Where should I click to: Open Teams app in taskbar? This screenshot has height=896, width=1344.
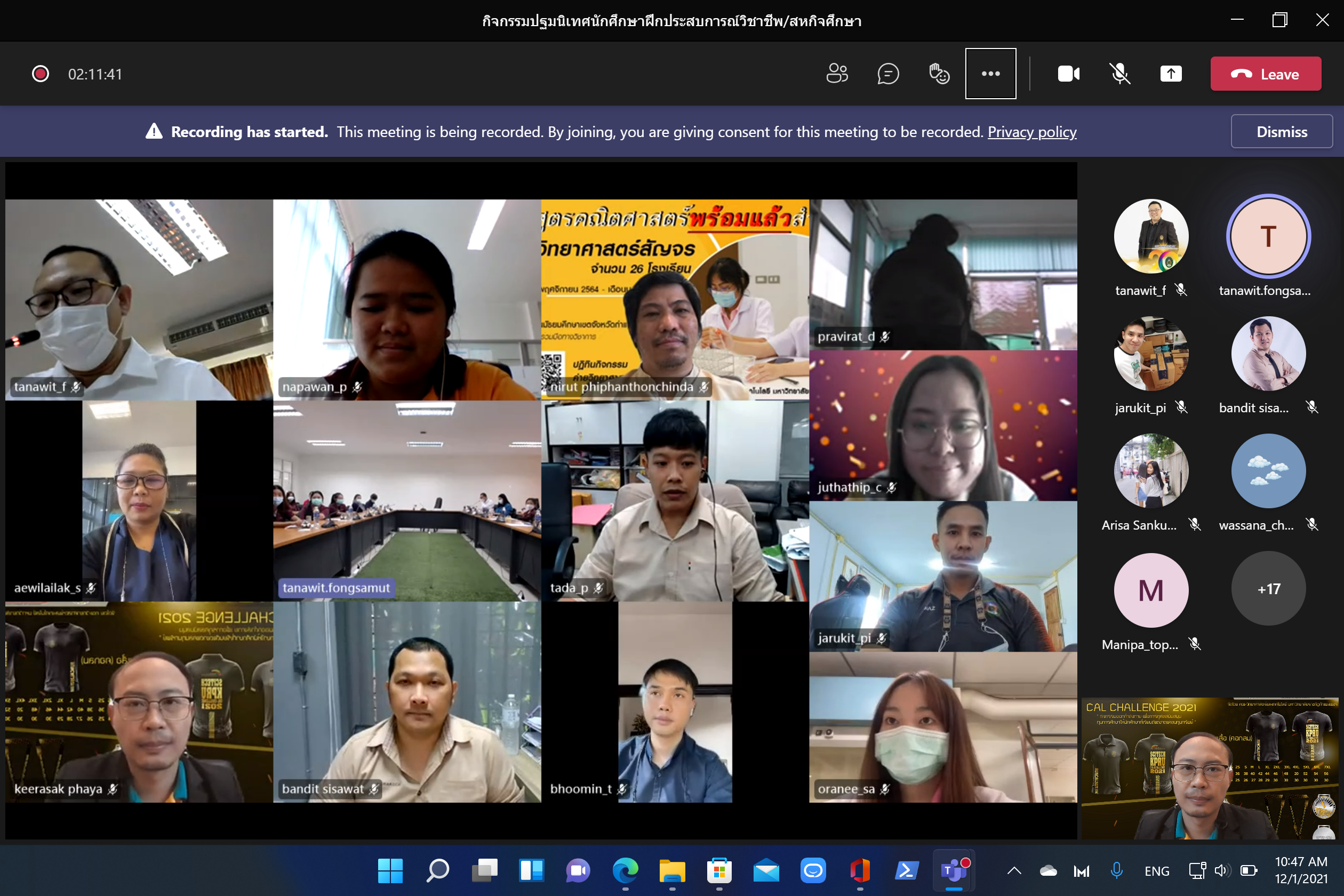[953, 870]
